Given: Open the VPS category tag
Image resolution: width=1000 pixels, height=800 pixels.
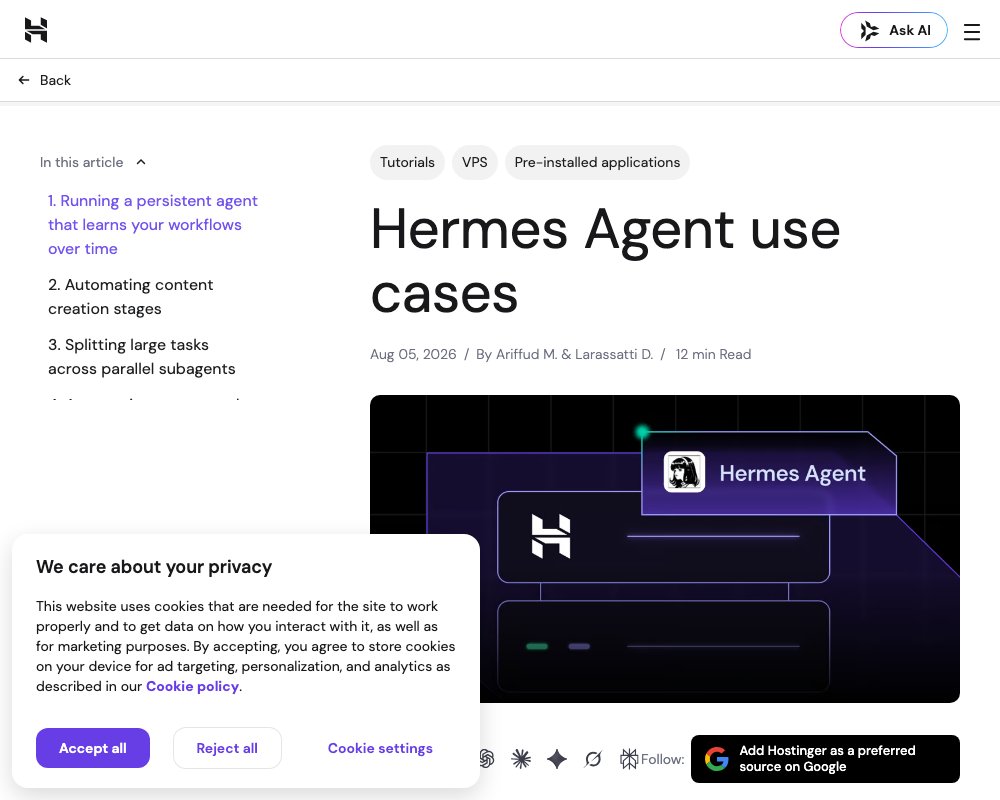Looking at the screenshot, I should pyautogui.click(x=474, y=162).
